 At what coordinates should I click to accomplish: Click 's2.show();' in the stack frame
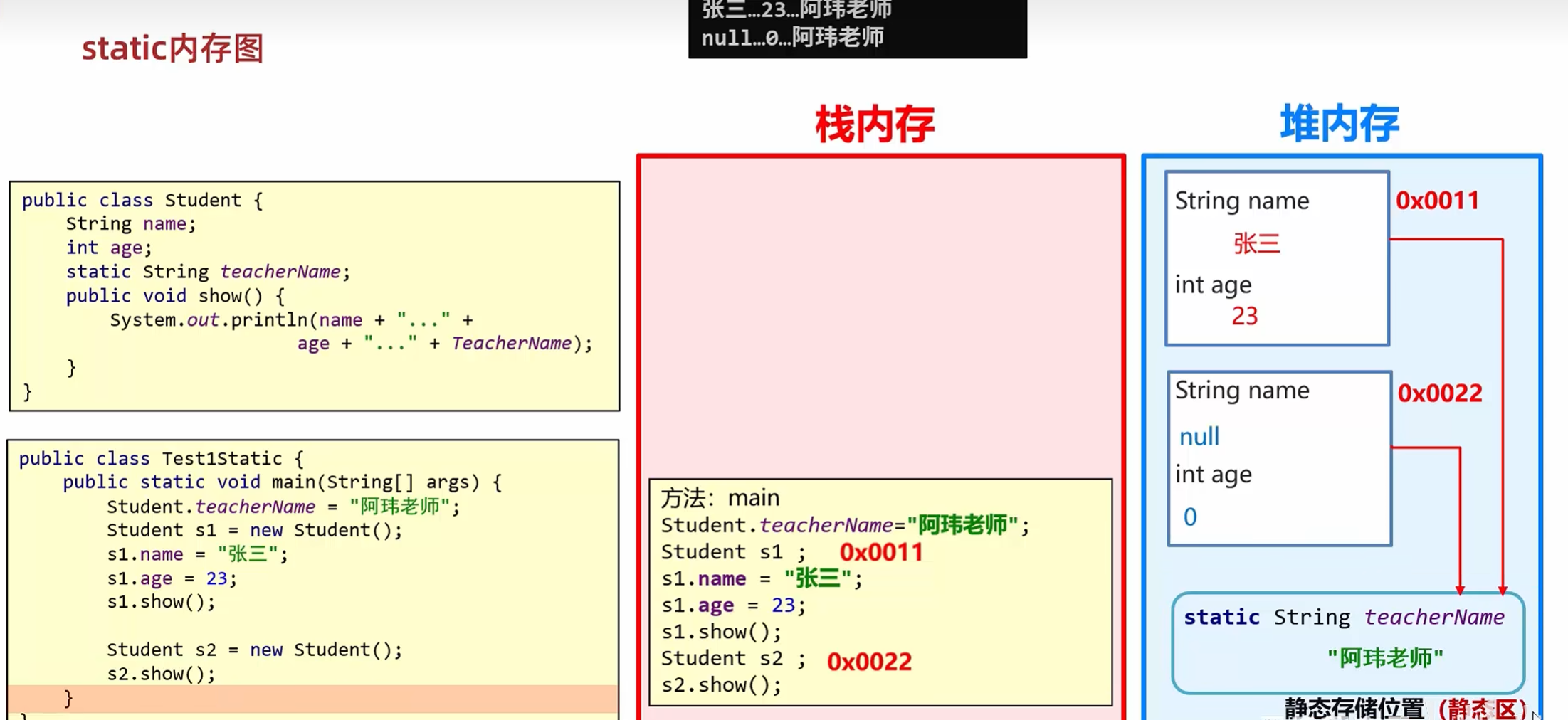pos(721,685)
